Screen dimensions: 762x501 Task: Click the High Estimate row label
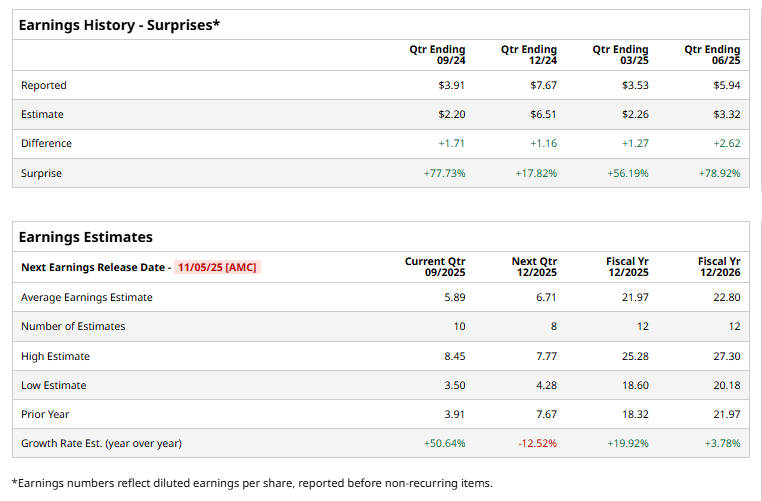pos(55,356)
